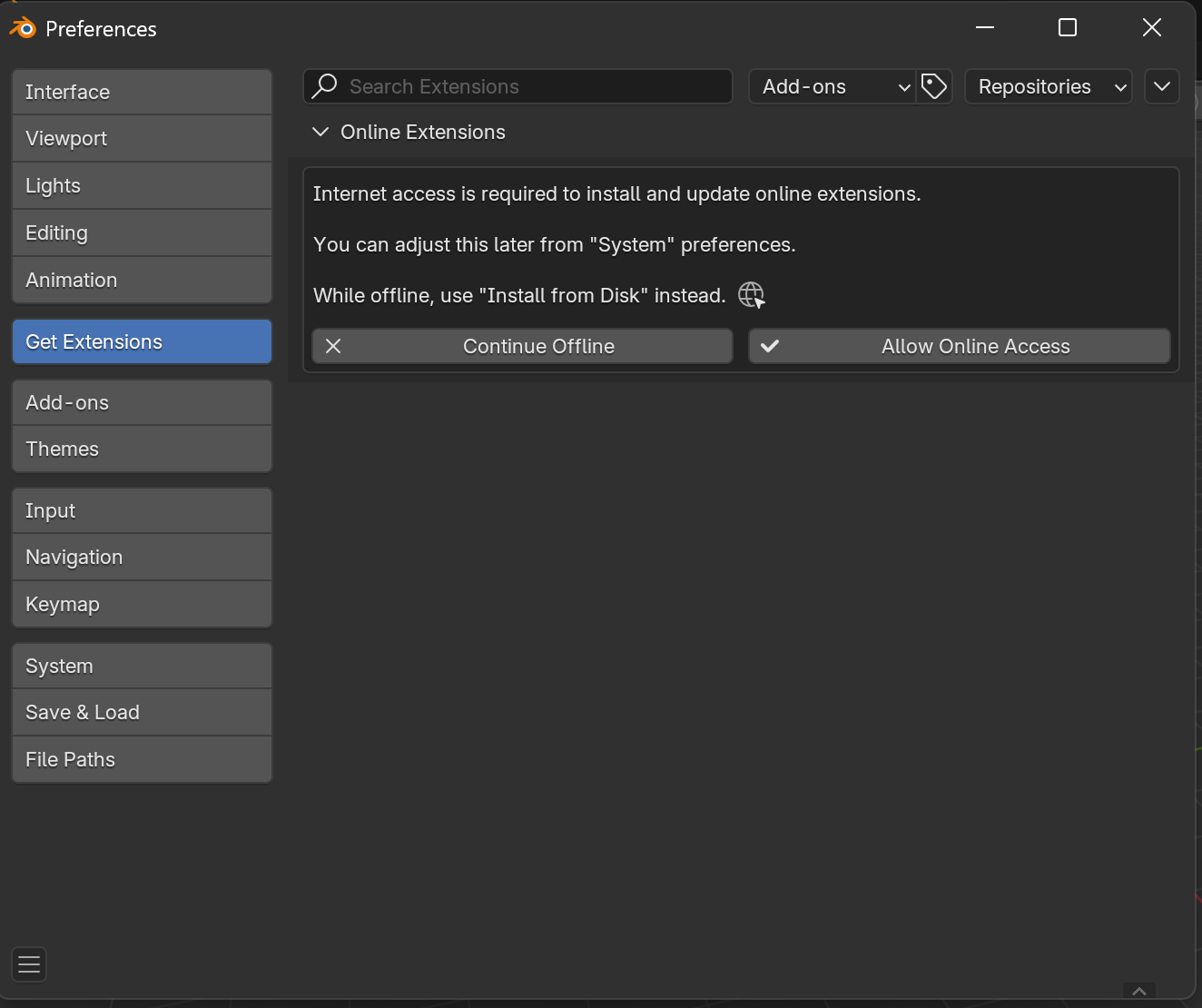Click the checkmark icon on Allow Online Access
The width and height of the screenshot is (1202, 1008).
770,346
